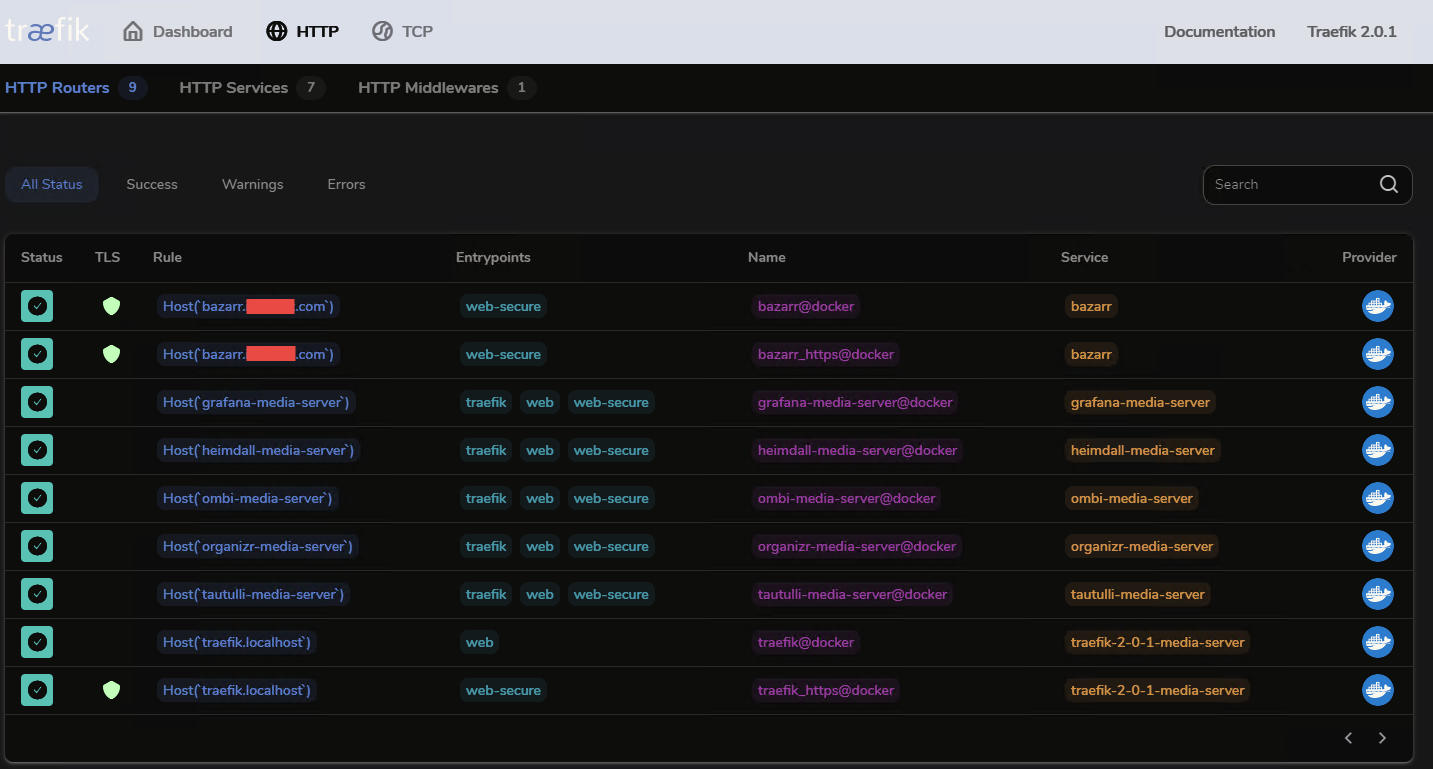Click Docker provider icon for bazarr_https@docker
1433x769 pixels.
click(1378, 354)
